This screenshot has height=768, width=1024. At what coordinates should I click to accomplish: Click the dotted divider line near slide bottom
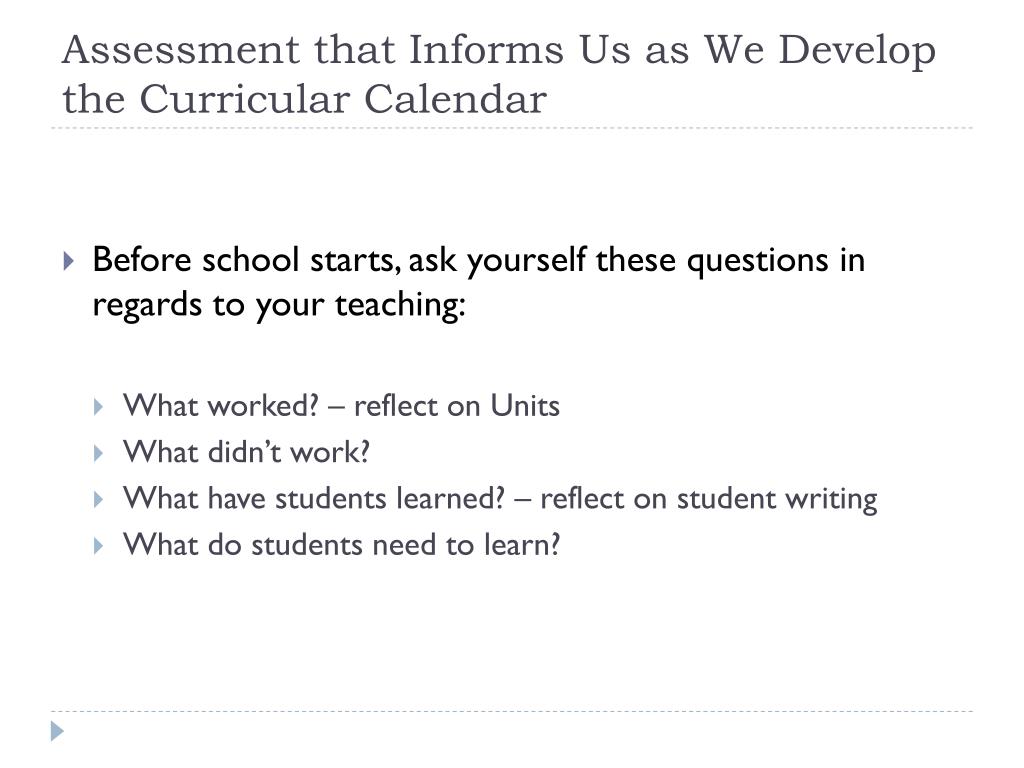512,711
